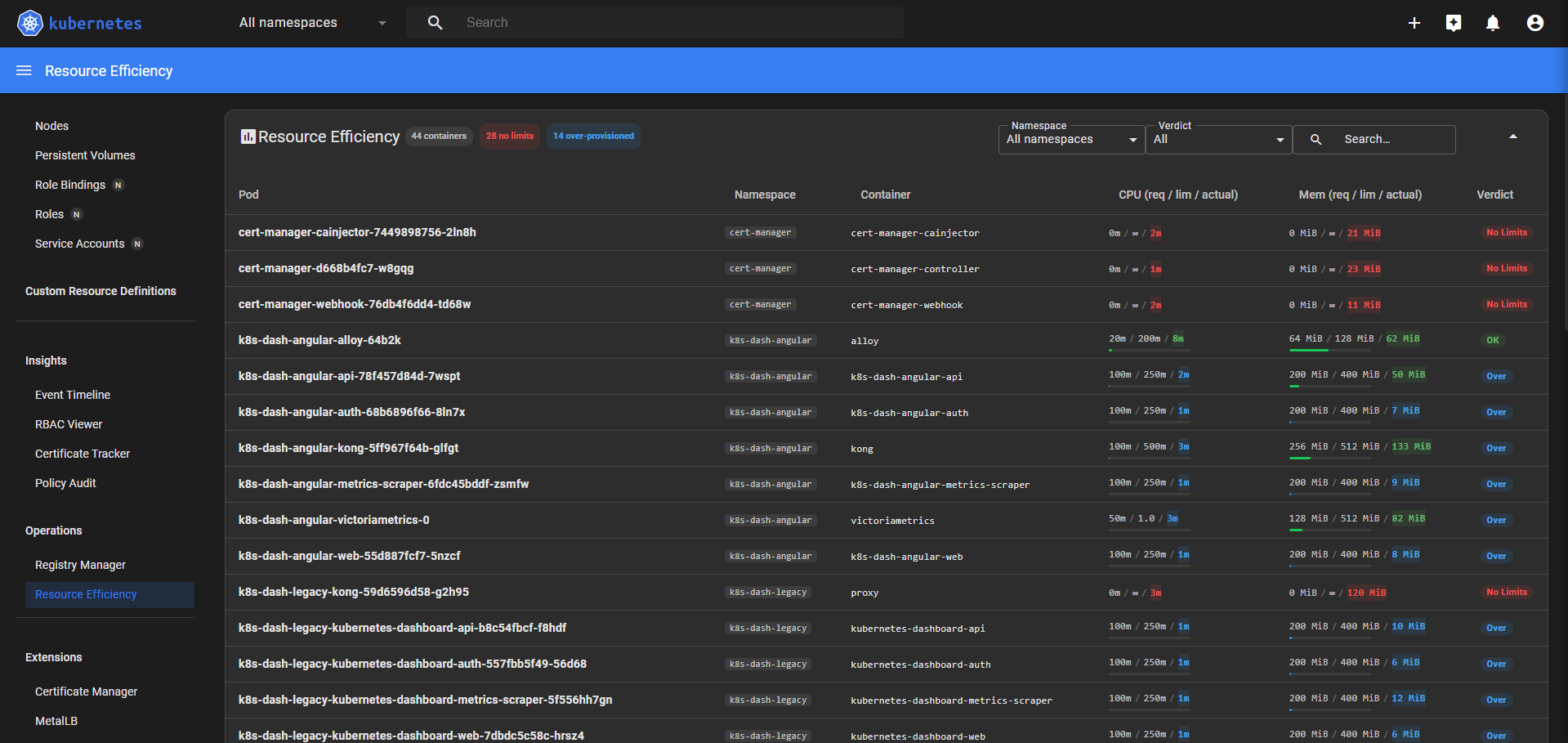
Task: Click the Verdict column header
Action: 1494,195
